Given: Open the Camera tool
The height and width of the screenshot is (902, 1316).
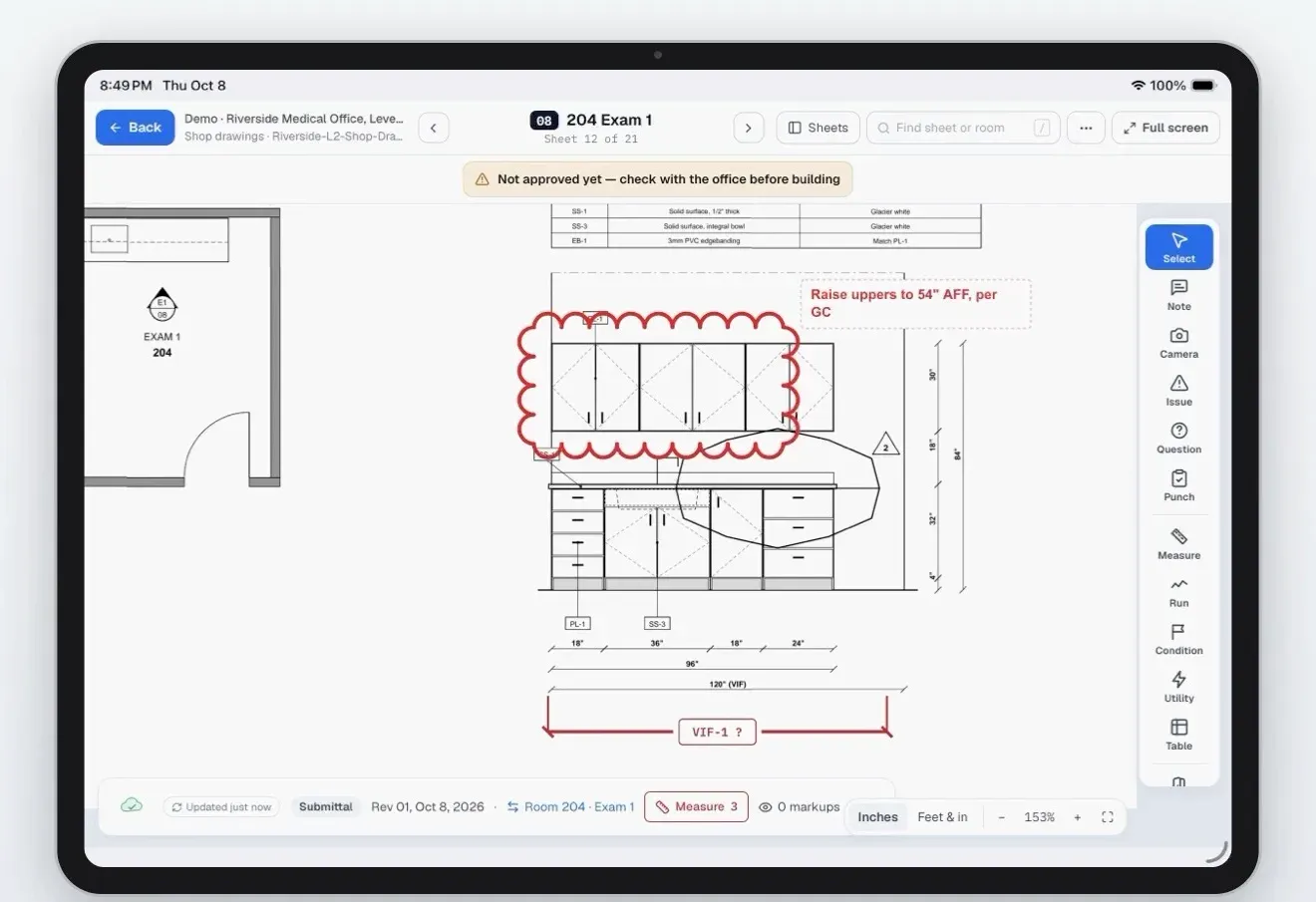Looking at the screenshot, I should click(x=1178, y=343).
